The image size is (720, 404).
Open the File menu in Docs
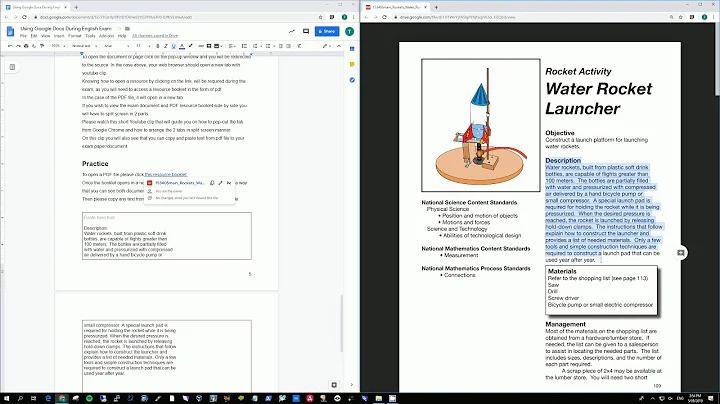click(23, 36)
